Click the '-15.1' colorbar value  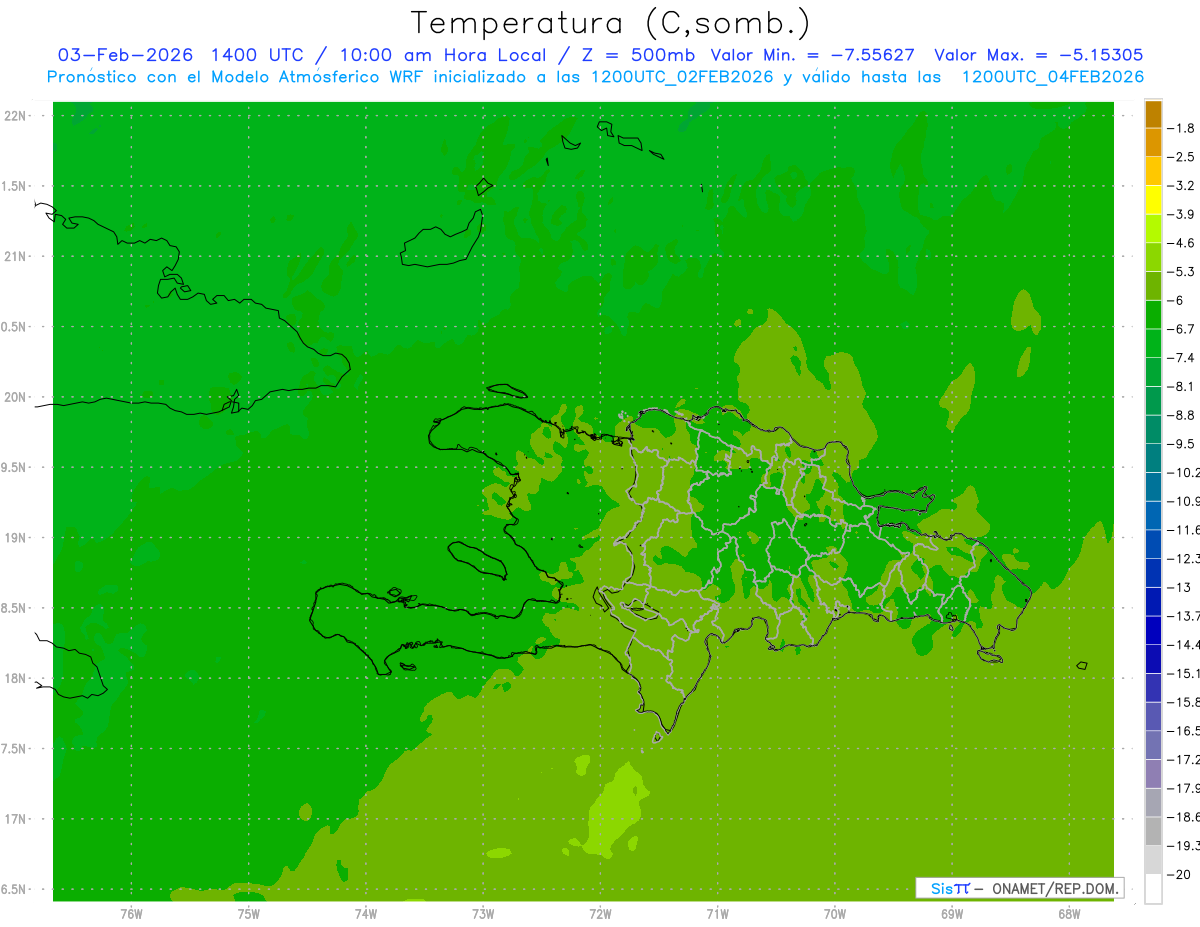1183,673
